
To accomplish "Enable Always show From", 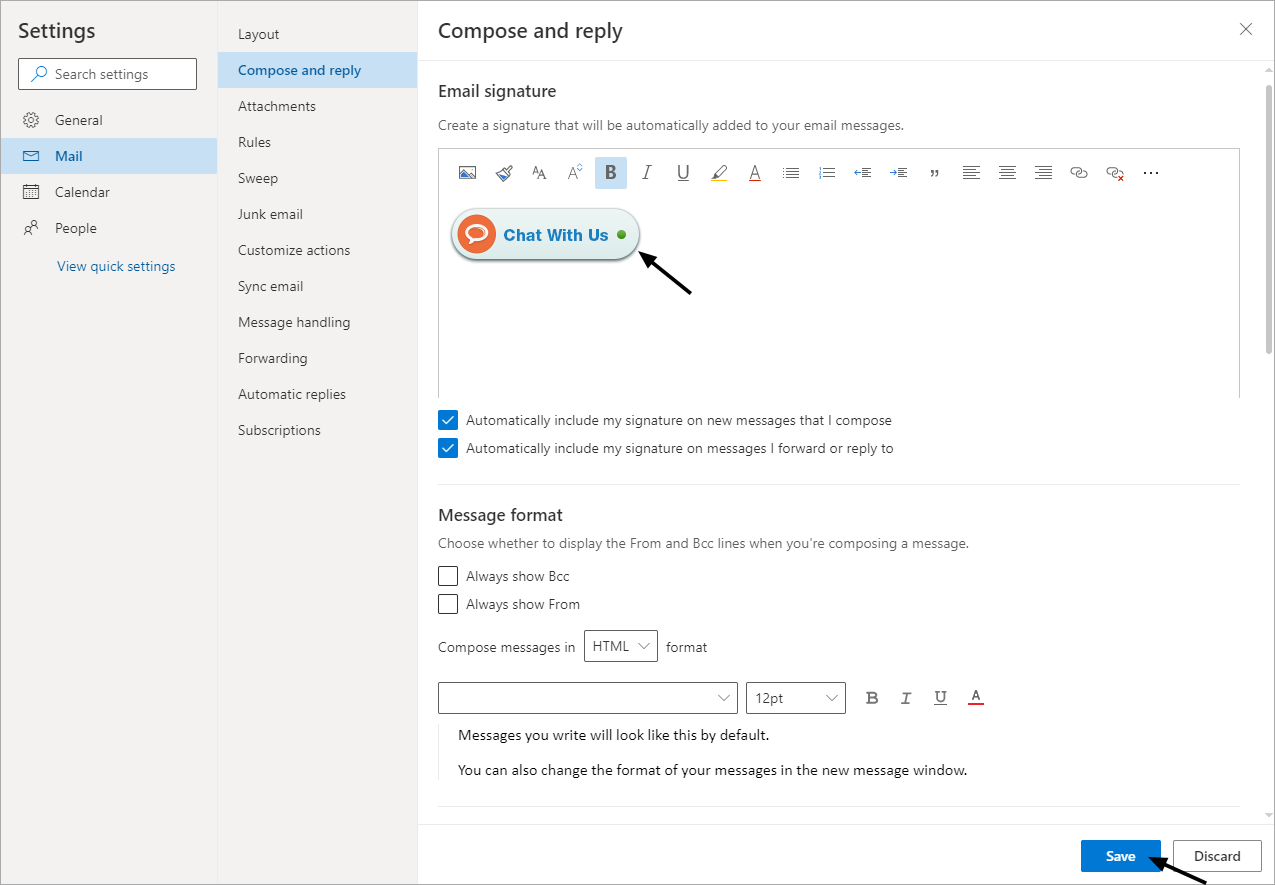I will click(448, 605).
